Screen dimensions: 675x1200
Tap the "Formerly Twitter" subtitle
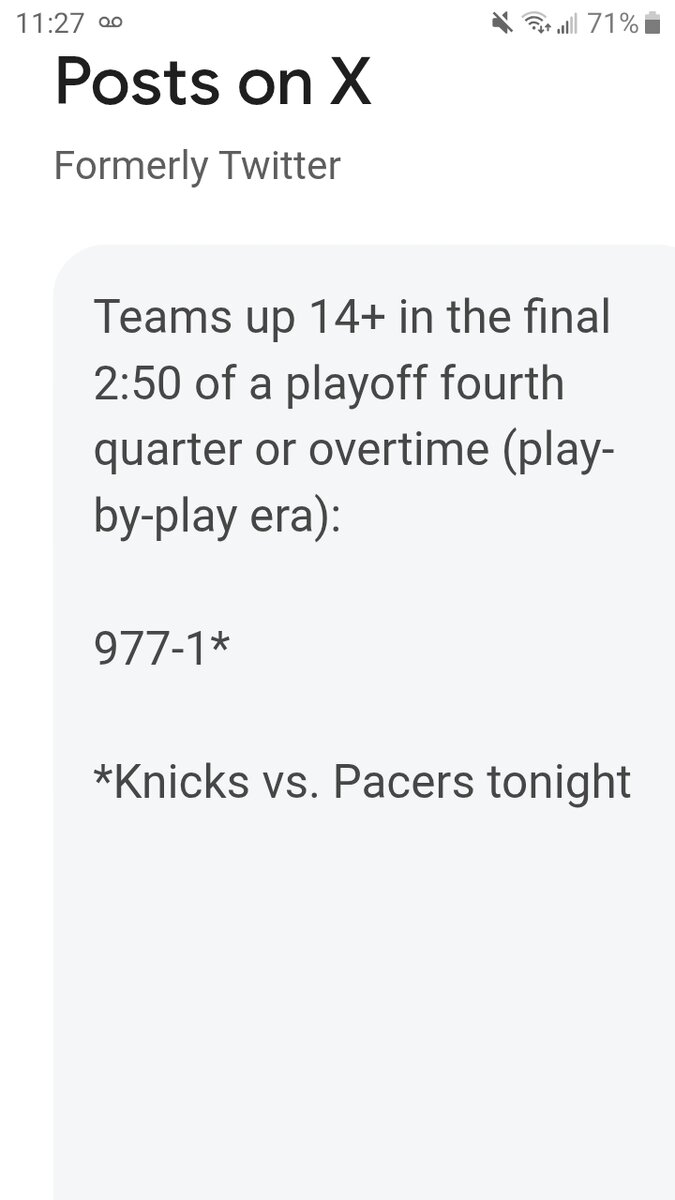(197, 165)
